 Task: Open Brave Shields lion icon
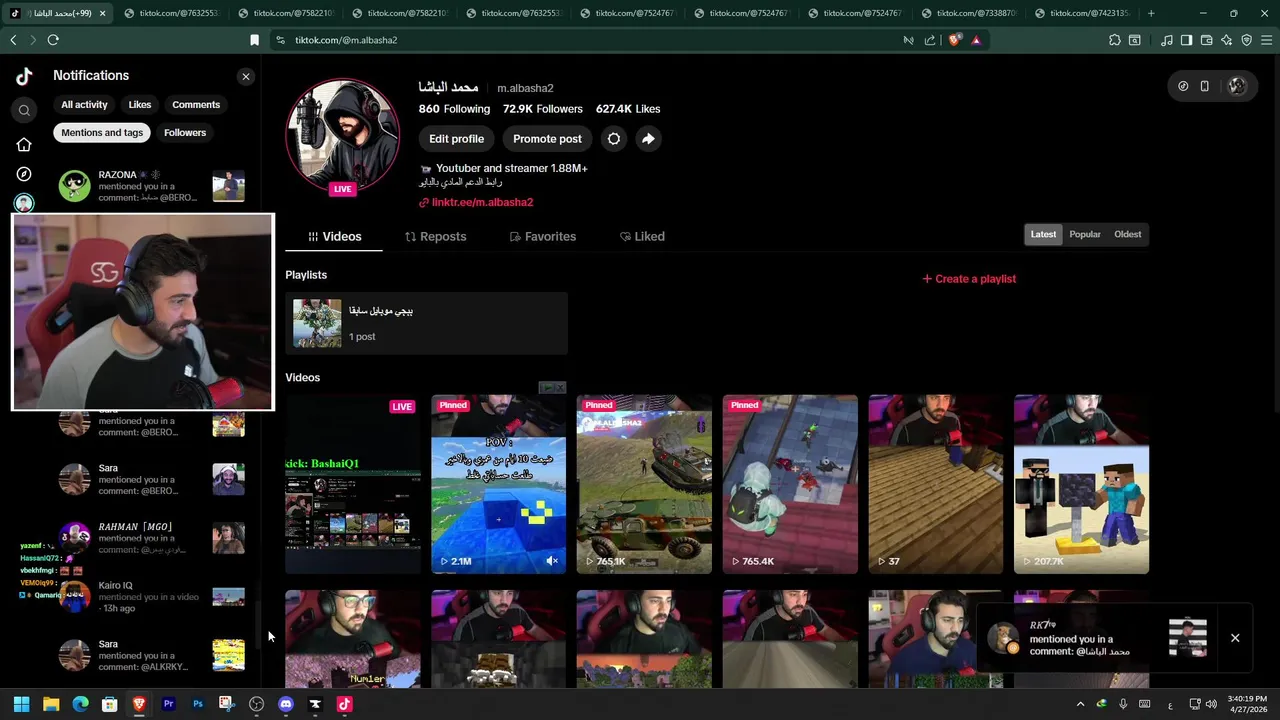[954, 40]
